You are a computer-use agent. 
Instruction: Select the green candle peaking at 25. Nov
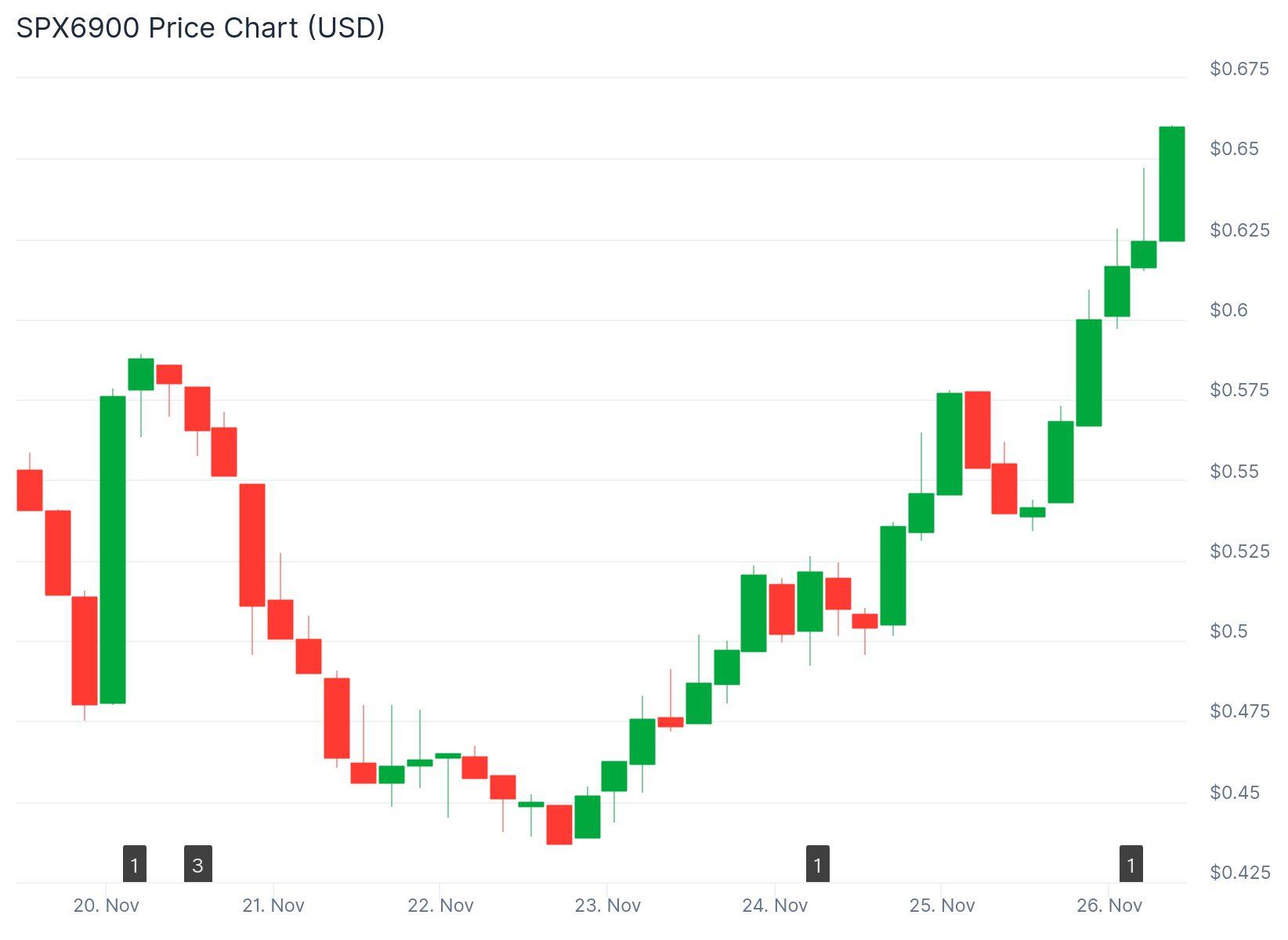pyautogui.click(x=950, y=444)
